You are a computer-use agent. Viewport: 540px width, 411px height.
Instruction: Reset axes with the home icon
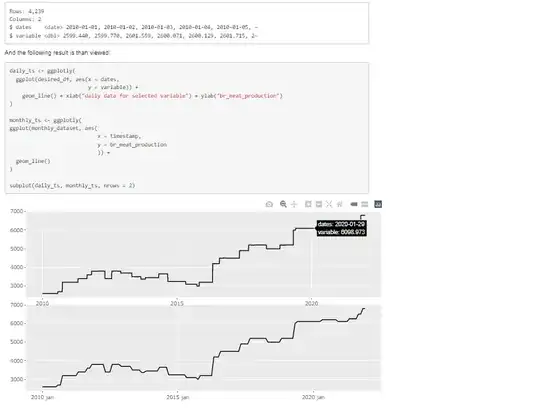(x=340, y=204)
